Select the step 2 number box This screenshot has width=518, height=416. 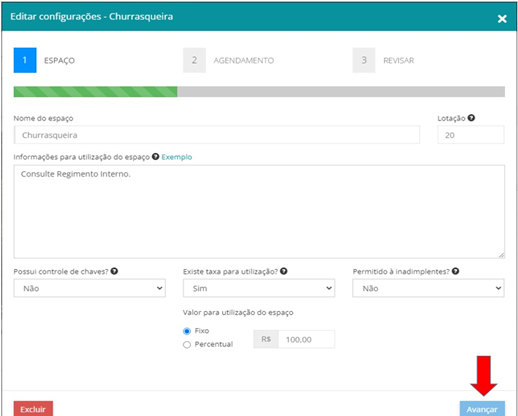click(x=194, y=60)
